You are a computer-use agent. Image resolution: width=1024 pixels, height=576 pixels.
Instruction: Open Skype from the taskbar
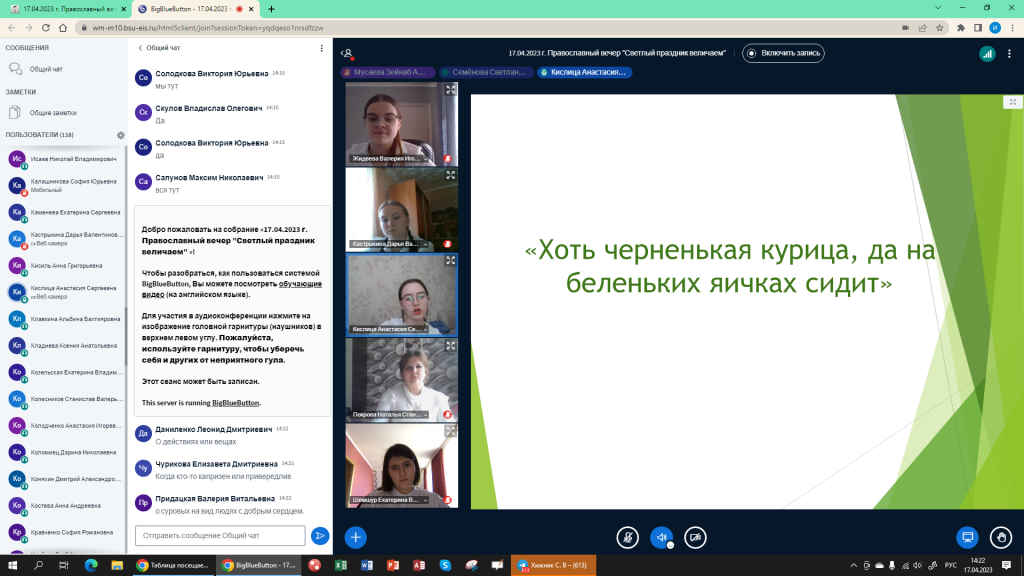(x=445, y=565)
